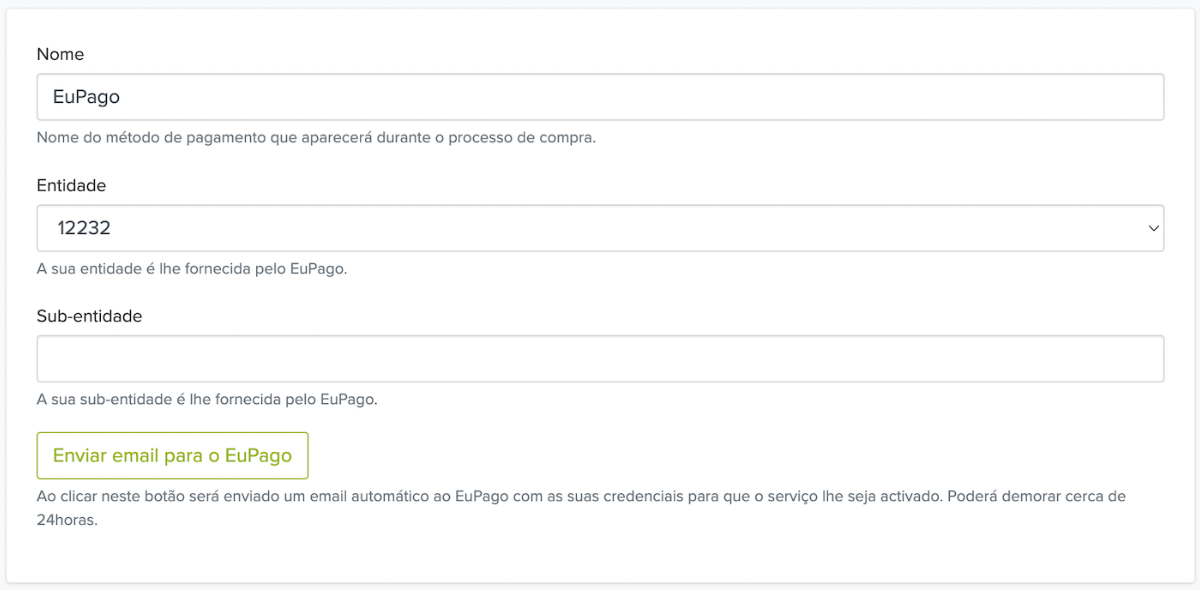Click the chevron arrow of Entidade select
The image size is (1200, 590).
click(1153, 229)
